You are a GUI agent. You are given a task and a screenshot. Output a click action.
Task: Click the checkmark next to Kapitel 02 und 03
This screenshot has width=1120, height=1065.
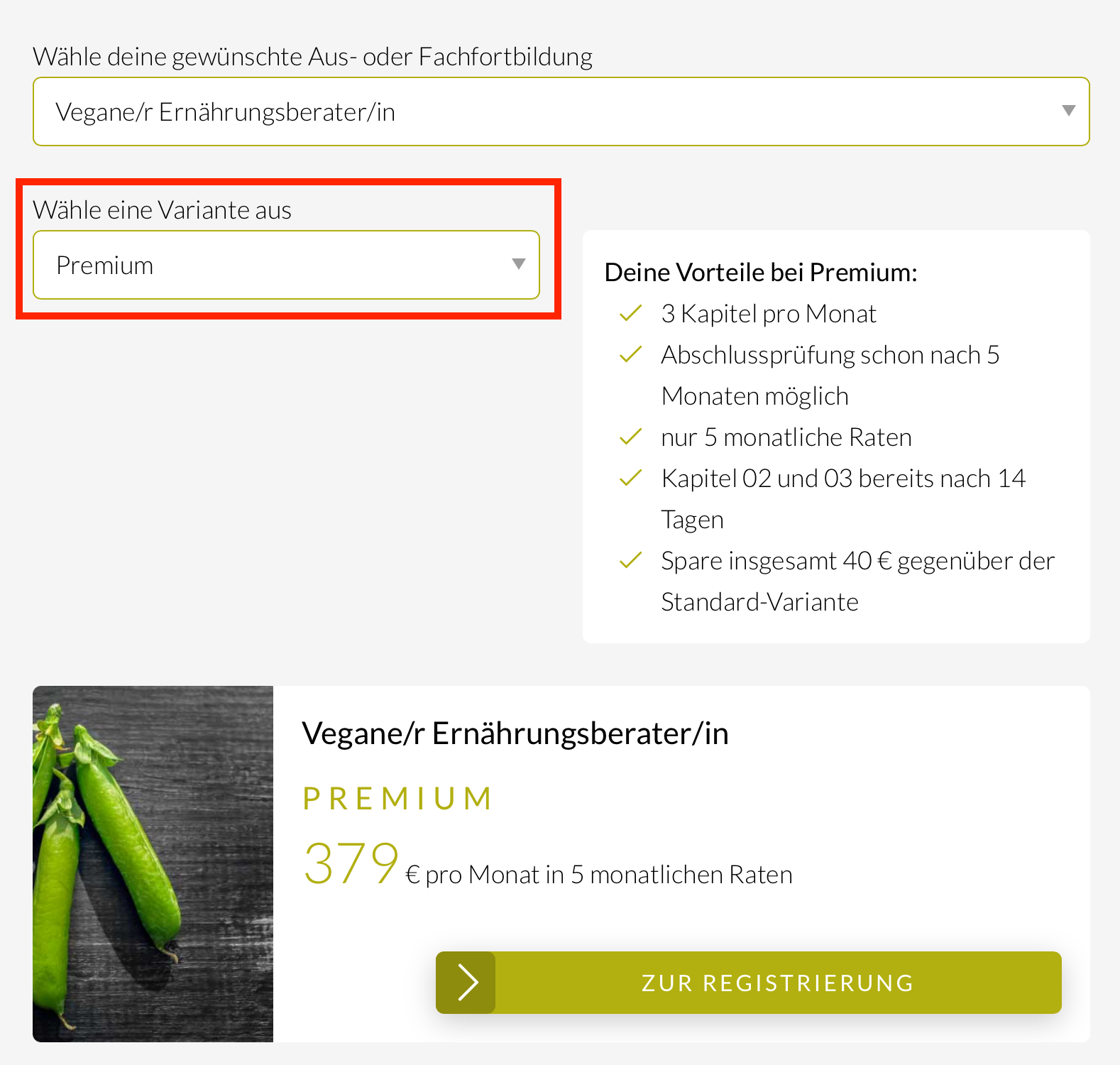pyautogui.click(x=630, y=478)
